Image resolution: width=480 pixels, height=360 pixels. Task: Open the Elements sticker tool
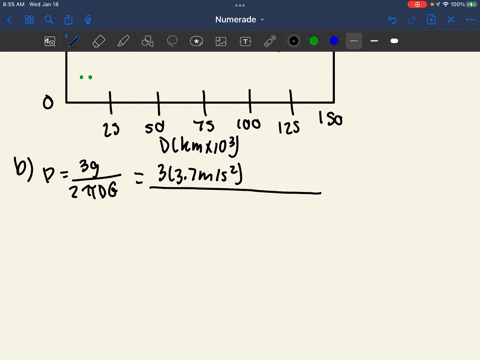point(196,41)
